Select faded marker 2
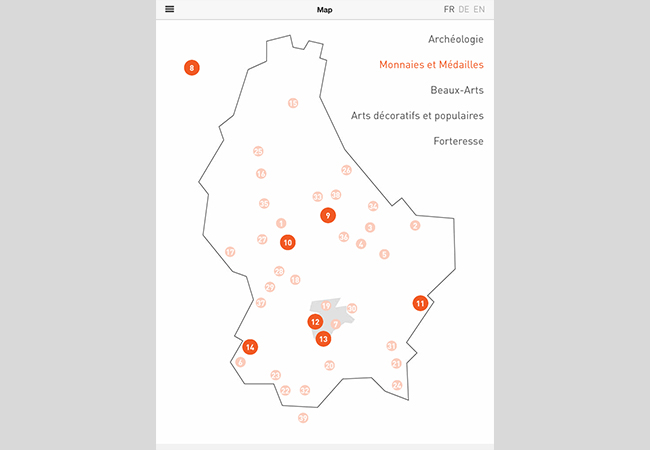This screenshot has height=450, width=650. 415,226
